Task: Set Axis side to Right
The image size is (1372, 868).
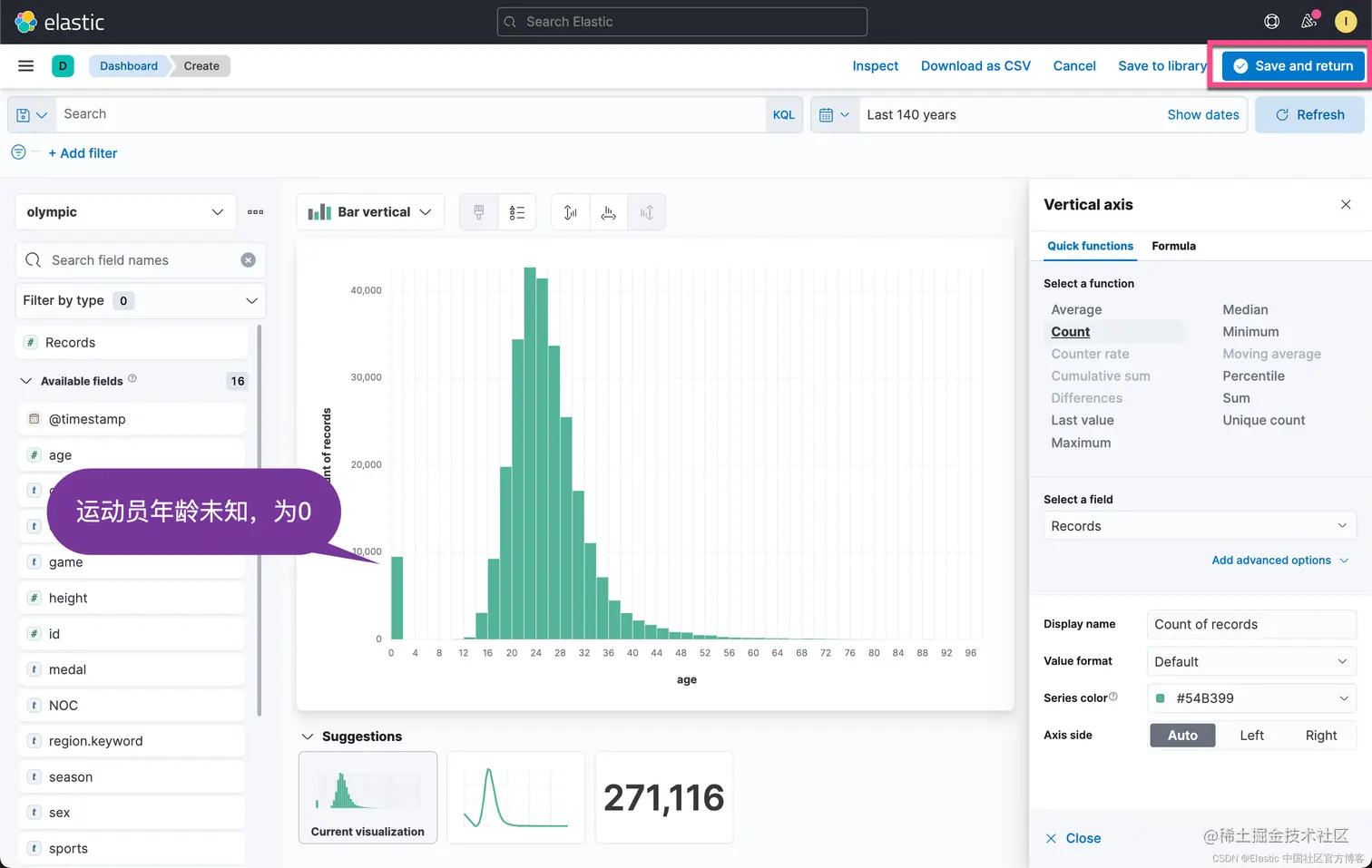Action: tap(1320, 736)
